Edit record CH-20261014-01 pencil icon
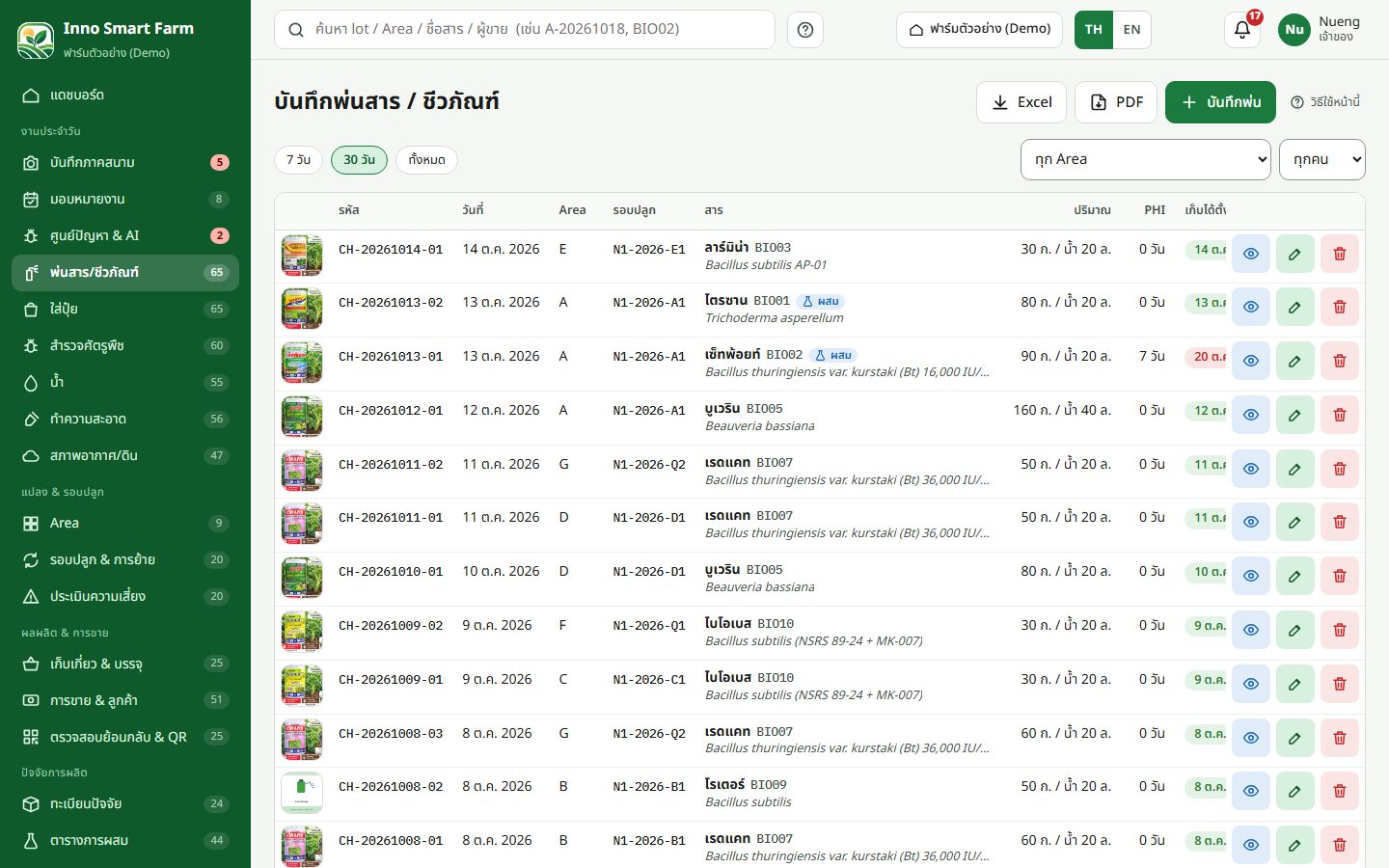This screenshot has width=1389, height=868. pyautogui.click(x=1295, y=254)
